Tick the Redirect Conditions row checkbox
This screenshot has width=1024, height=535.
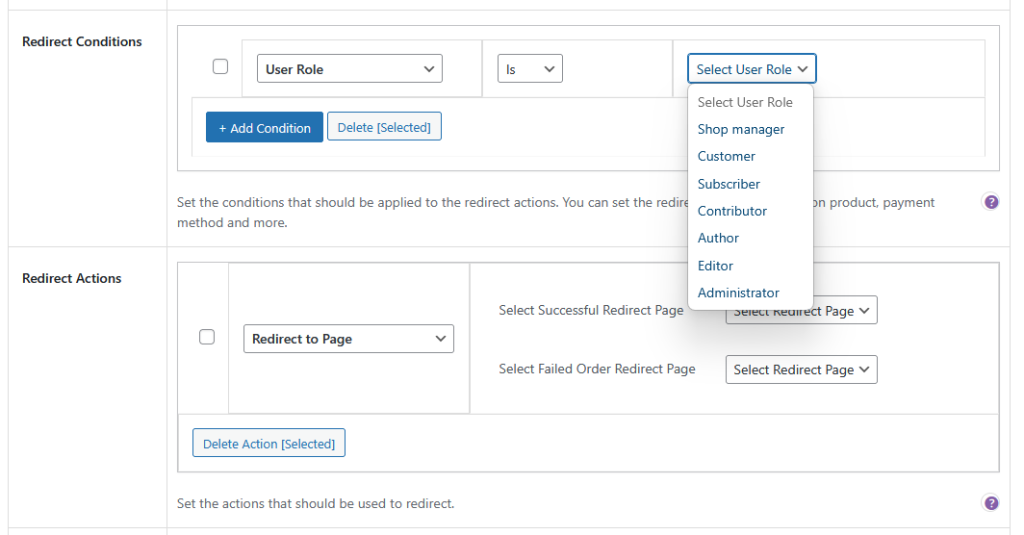(220, 67)
